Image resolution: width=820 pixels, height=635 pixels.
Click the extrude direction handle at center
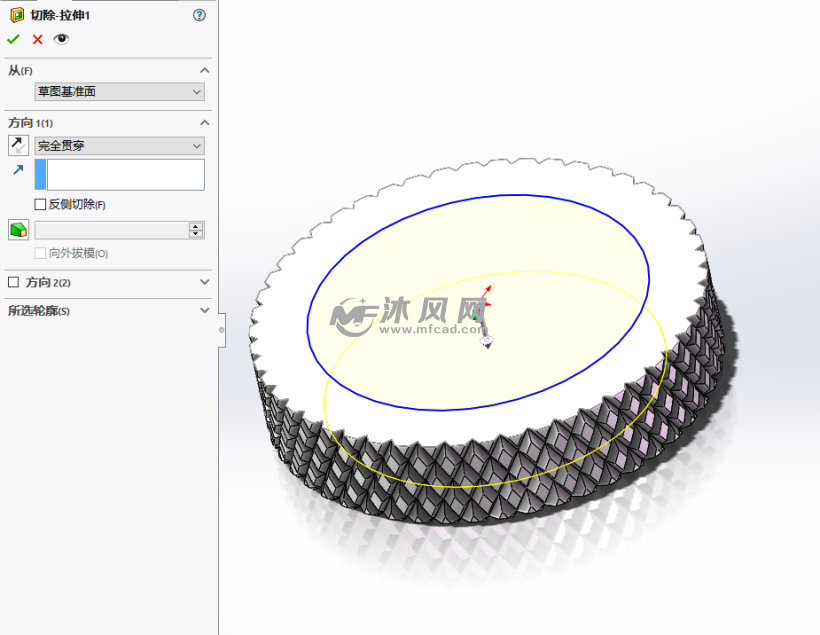click(486, 341)
